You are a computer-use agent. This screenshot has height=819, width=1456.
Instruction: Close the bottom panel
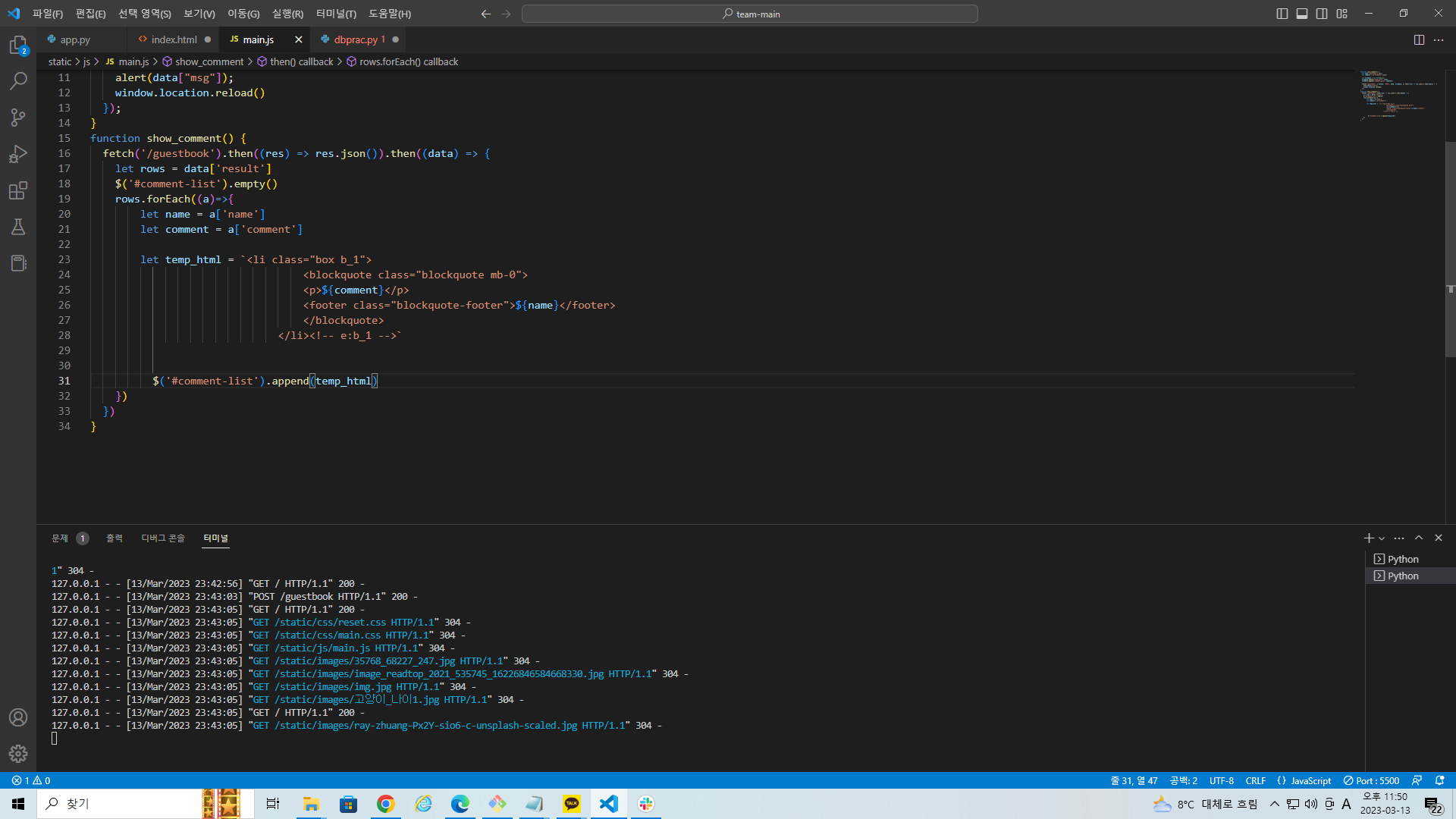[x=1439, y=538]
